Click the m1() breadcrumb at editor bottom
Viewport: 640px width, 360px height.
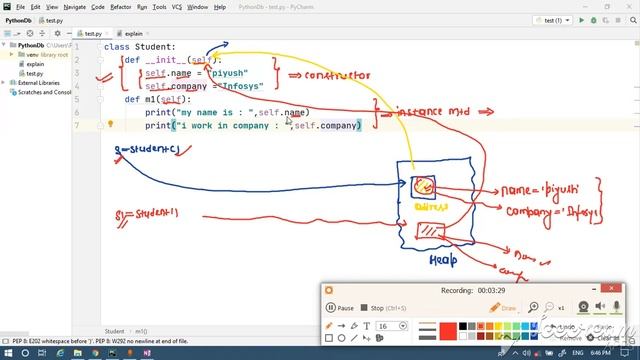click(x=141, y=331)
